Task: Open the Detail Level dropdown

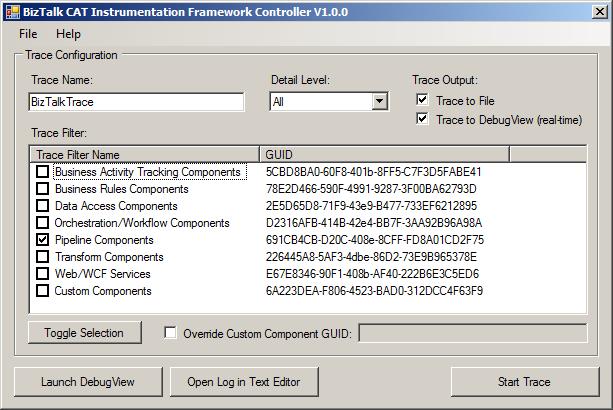Action: (380, 102)
